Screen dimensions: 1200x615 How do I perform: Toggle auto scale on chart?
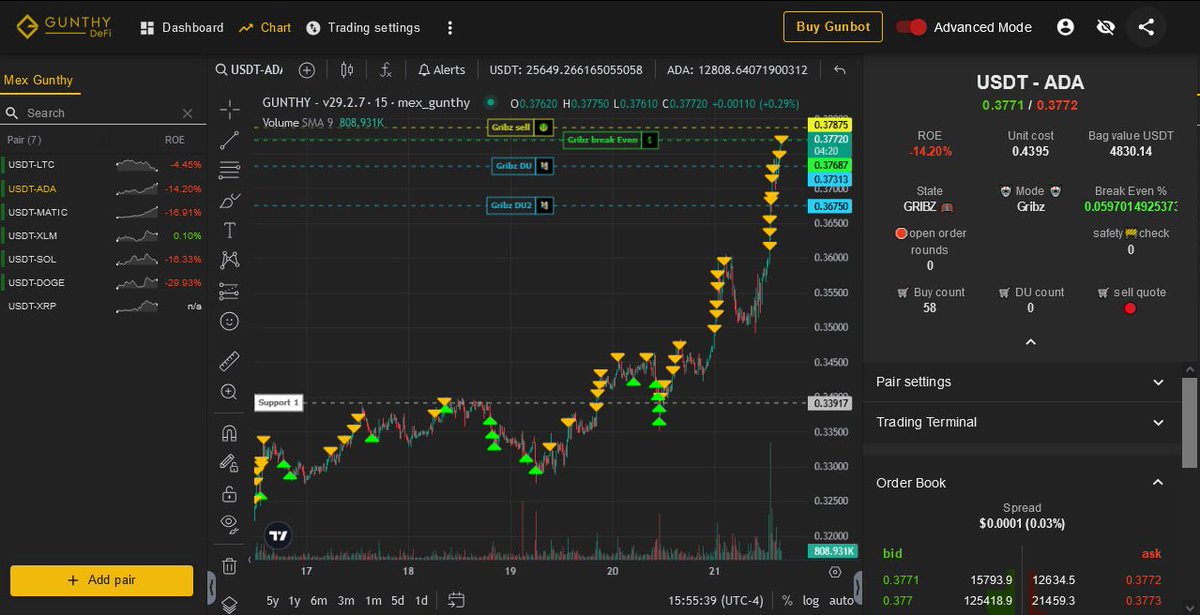(x=841, y=601)
